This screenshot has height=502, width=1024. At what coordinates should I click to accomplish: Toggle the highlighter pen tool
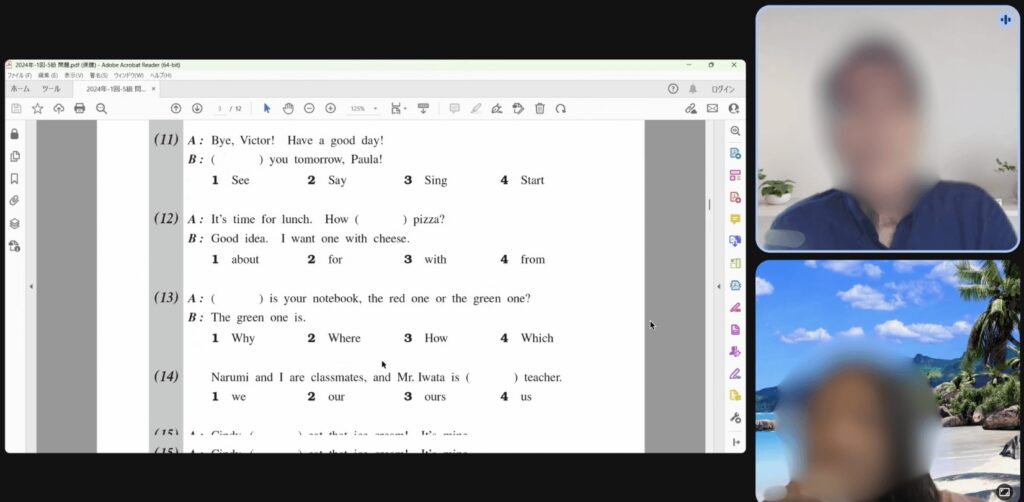click(x=476, y=108)
